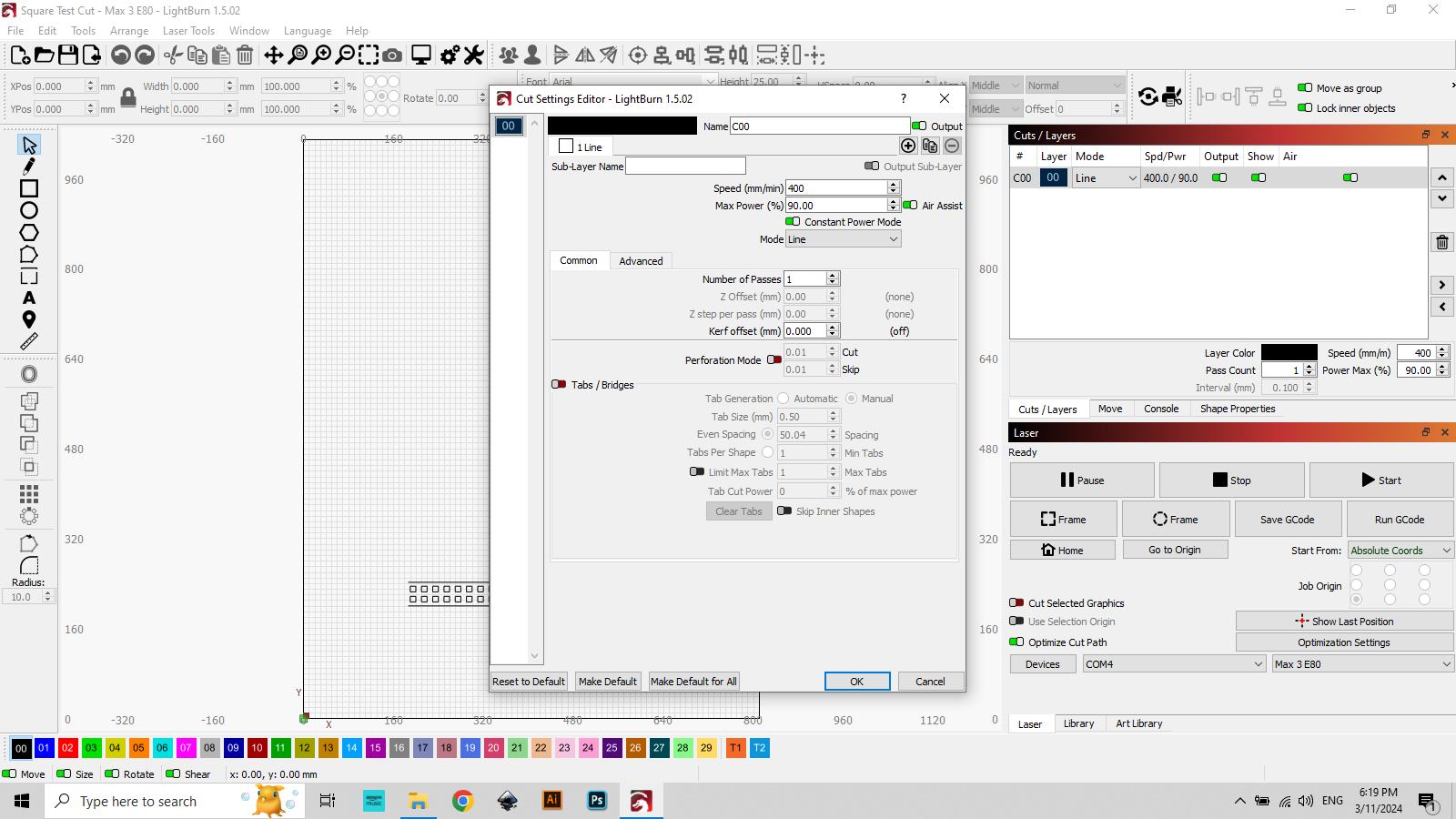Open the COM4 port dropdown
This screenshot has width=1456, height=819.
tap(1174, 664)
